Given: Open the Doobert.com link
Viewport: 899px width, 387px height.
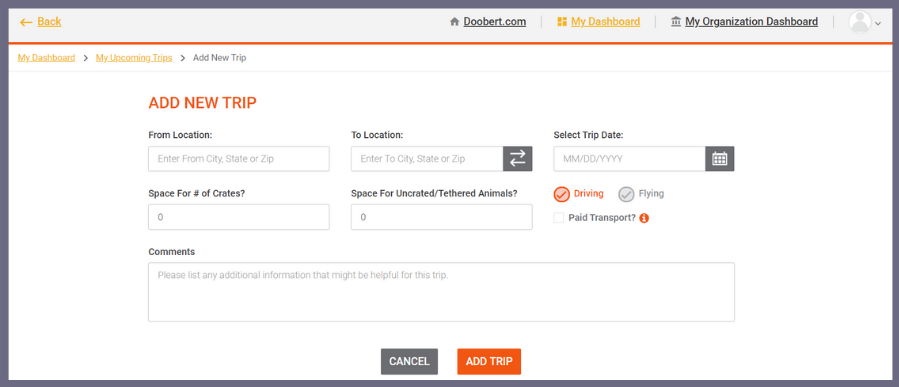Looking at the screenshot, I should 488,22.
